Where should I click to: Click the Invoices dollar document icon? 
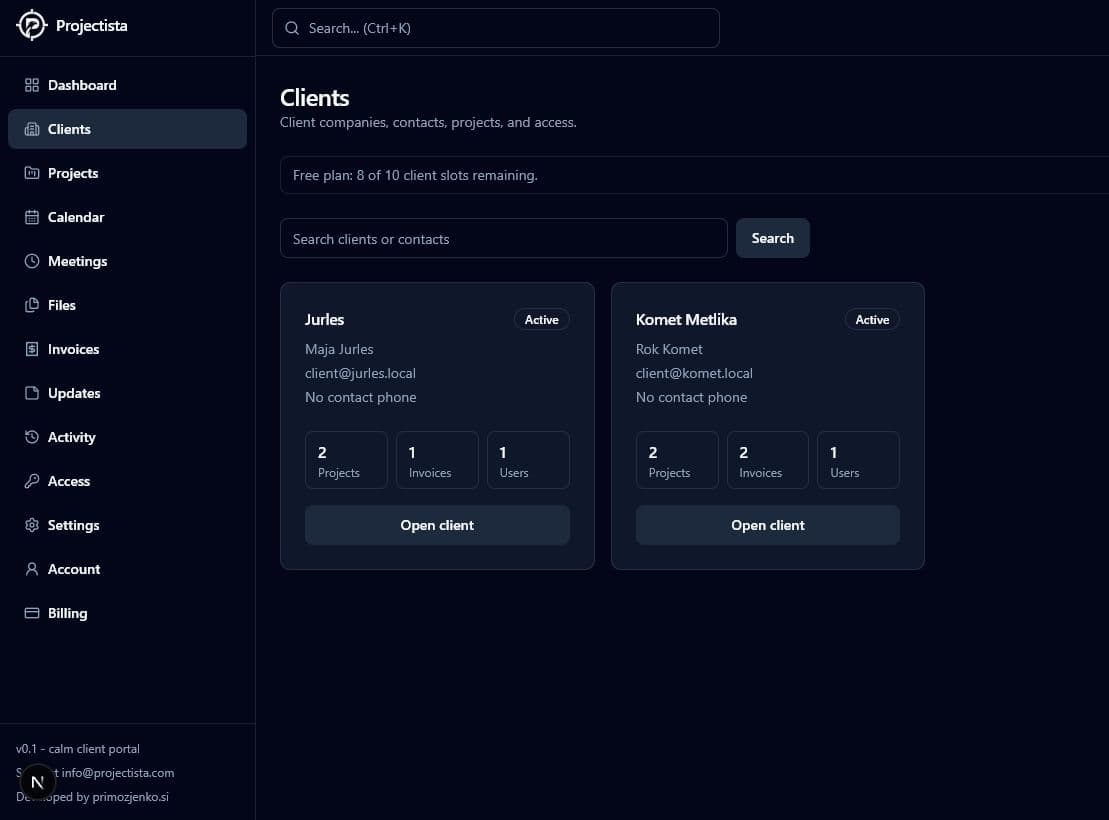[32, 349]
